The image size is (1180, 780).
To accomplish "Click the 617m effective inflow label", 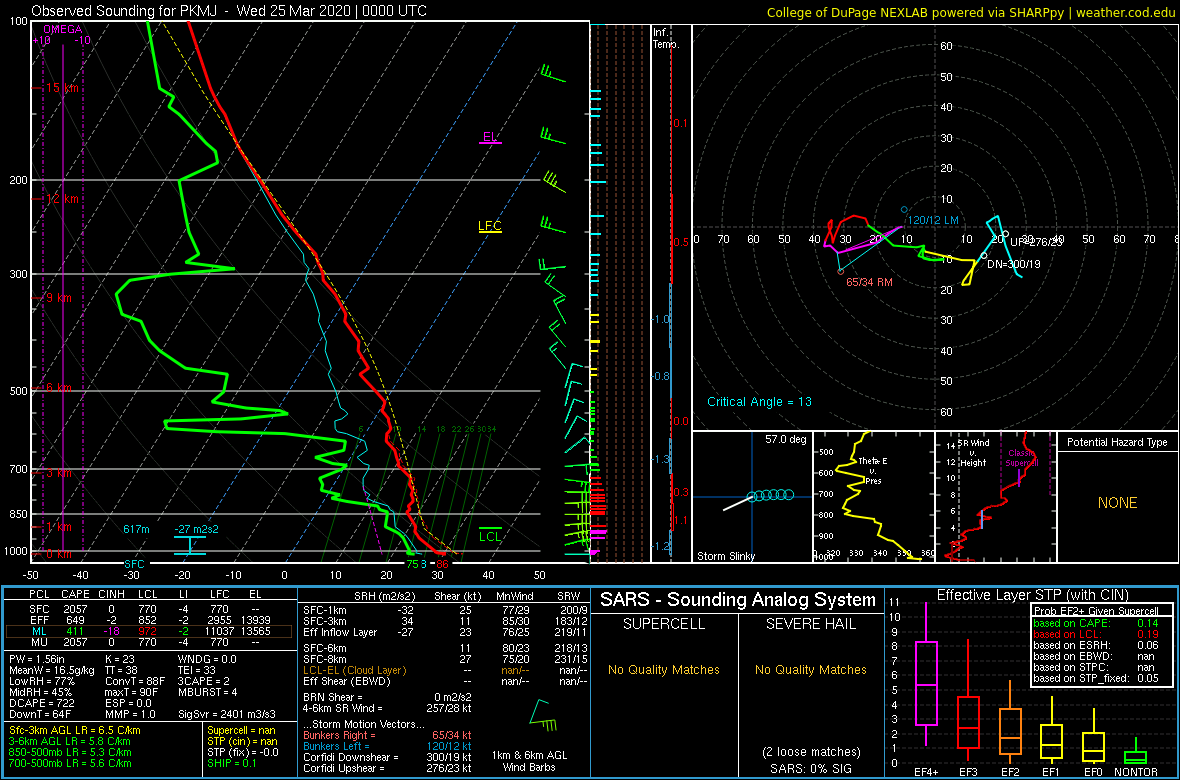I will [136, 529].
